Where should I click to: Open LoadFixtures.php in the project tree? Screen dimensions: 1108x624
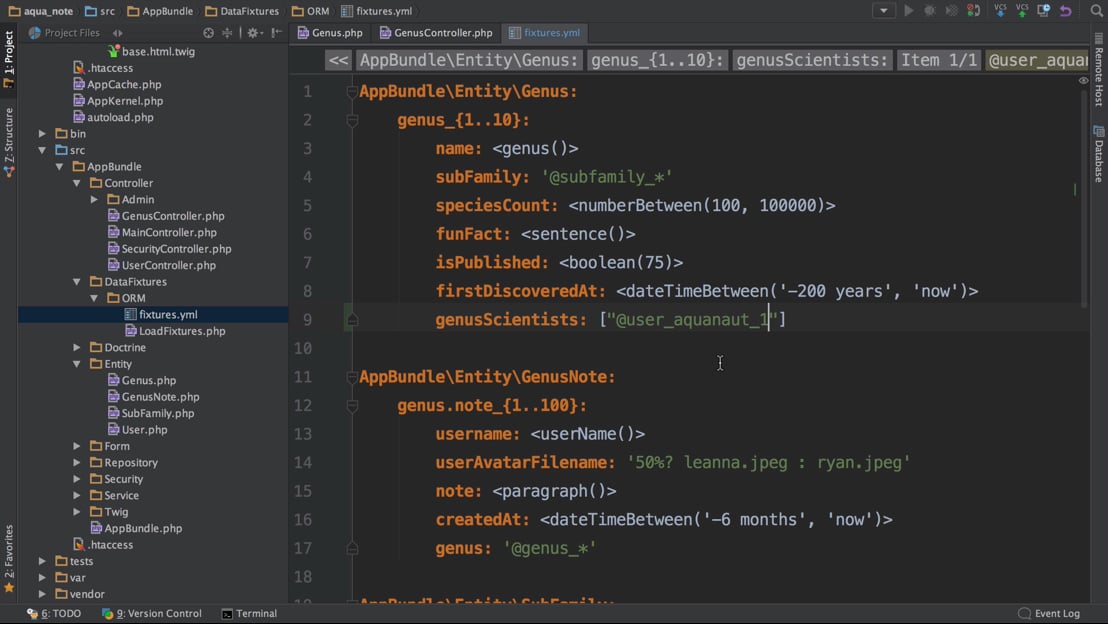(181, 331)
